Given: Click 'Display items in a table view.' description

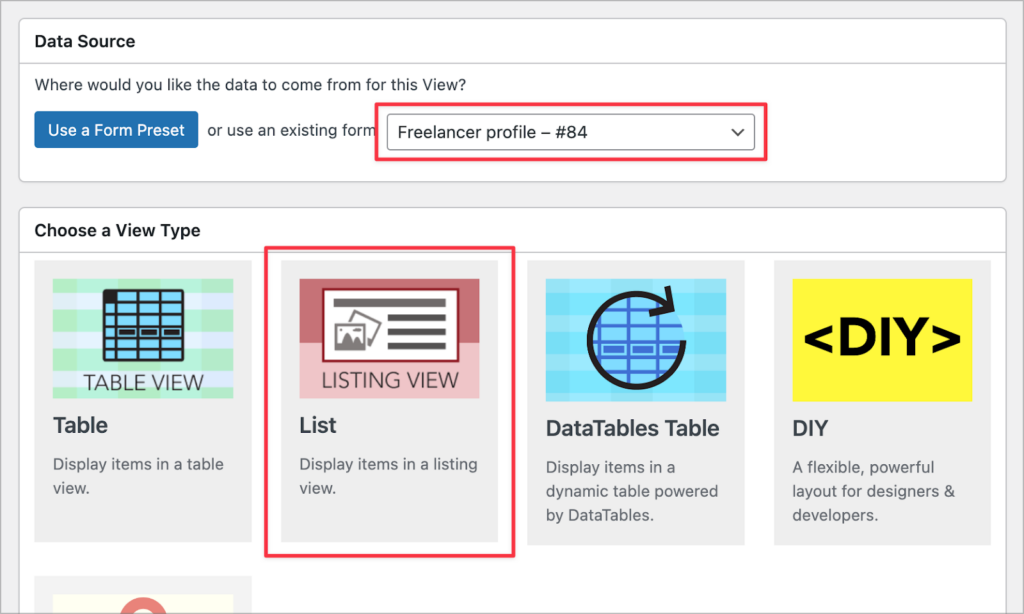Looking at the screenshot, I should tap(138, 476).
